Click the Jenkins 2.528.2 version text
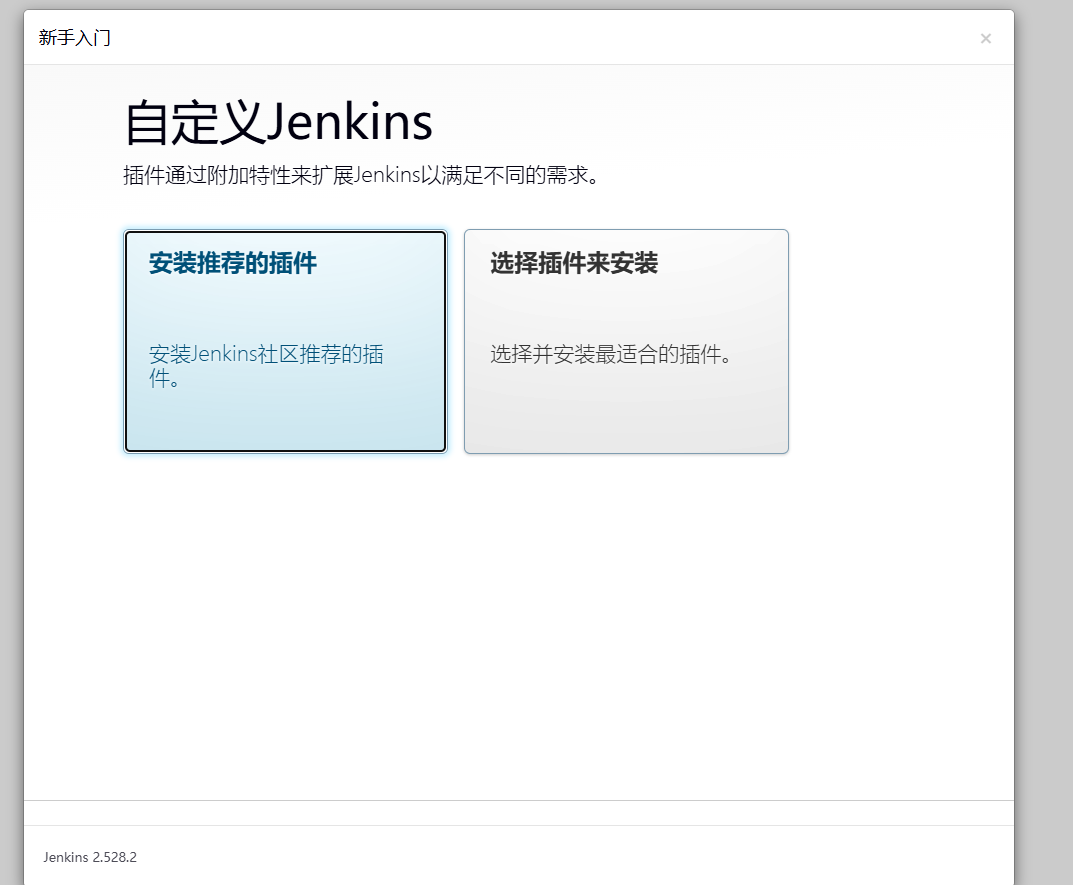This screenshot has width=1073, height=885. click(90, 857)
